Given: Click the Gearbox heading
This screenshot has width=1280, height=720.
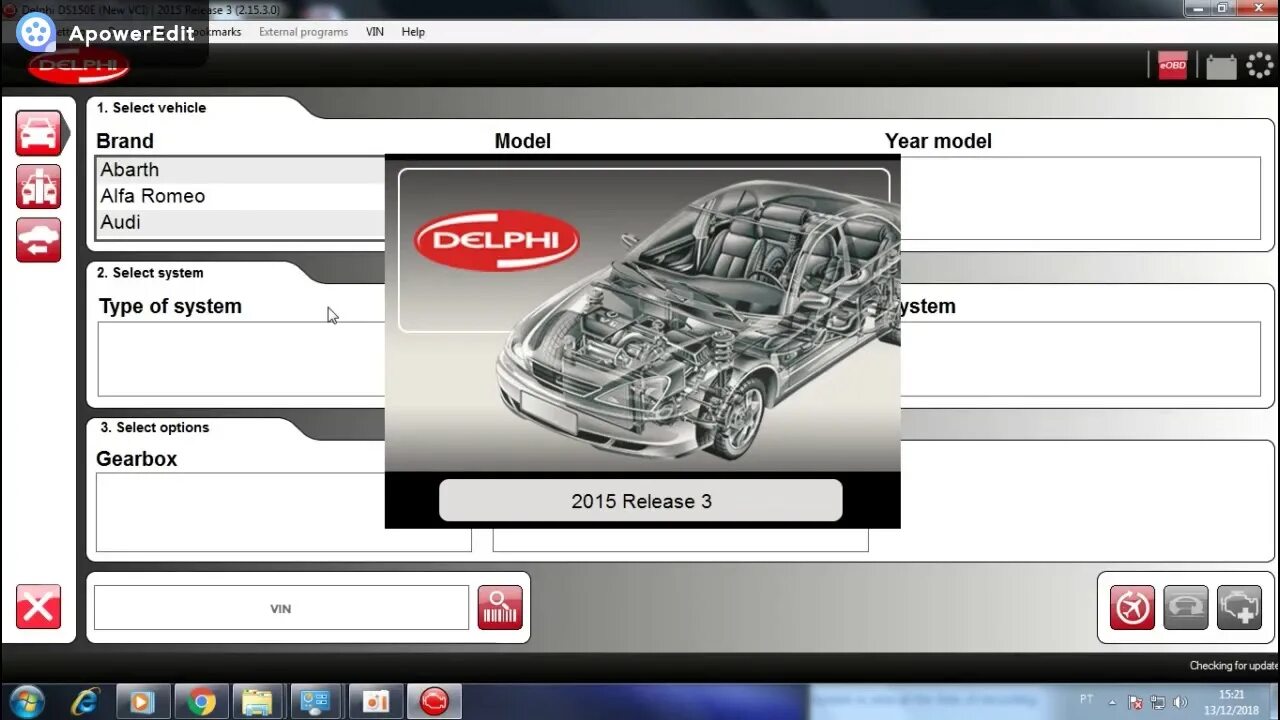Looking at the screenshot, I should click(x=136, y=459).
